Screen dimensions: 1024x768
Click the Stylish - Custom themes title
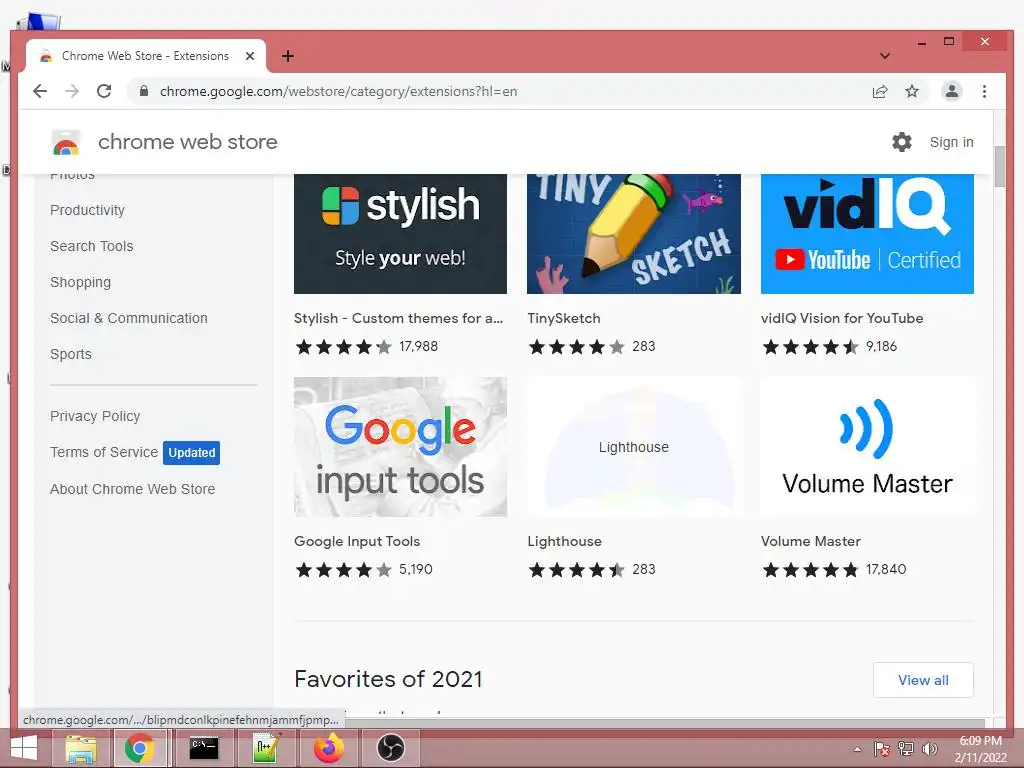(x=398, y=318)
